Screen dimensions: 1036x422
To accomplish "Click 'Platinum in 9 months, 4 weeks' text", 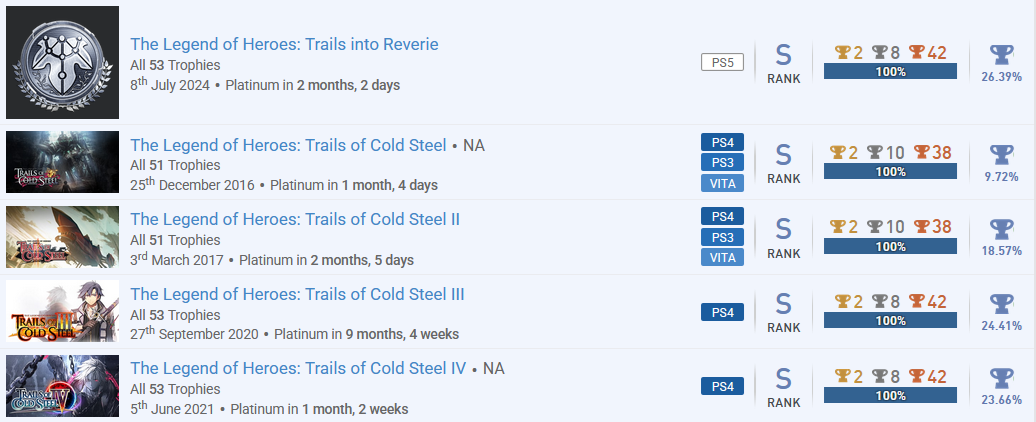I will pyautogui.click(x=367, y=334).
